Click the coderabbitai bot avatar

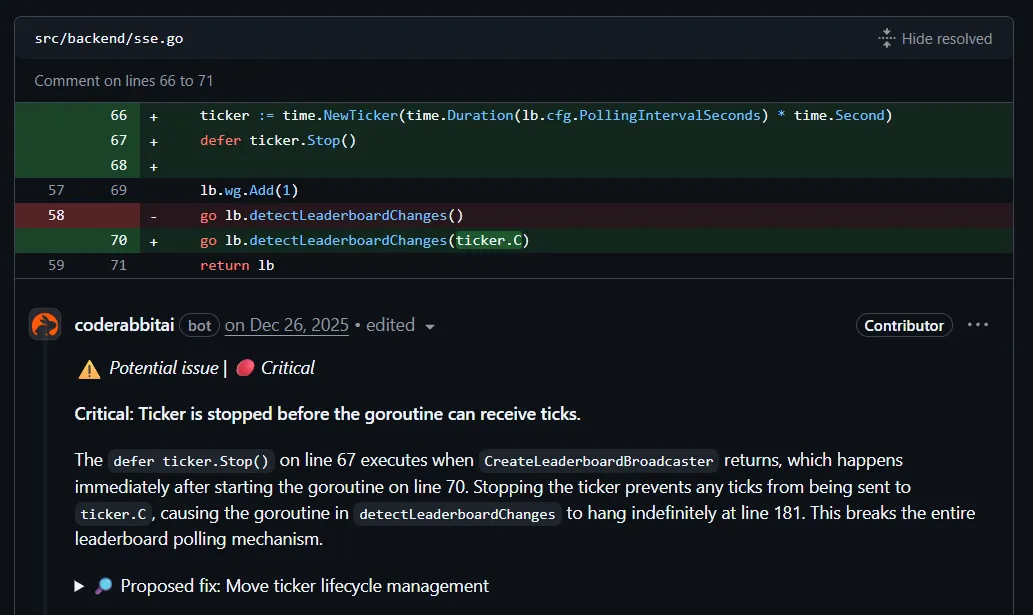pyautogui.click(x=45, y=325)
